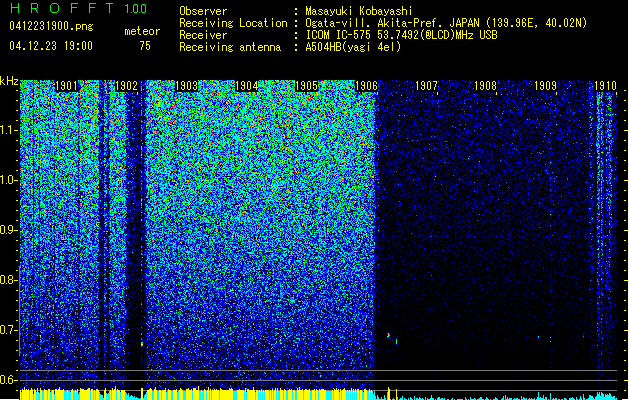The height and width of the screenshot is (400, 629).
Task: Click the Receiving Location label
Action: click(233, 23)
